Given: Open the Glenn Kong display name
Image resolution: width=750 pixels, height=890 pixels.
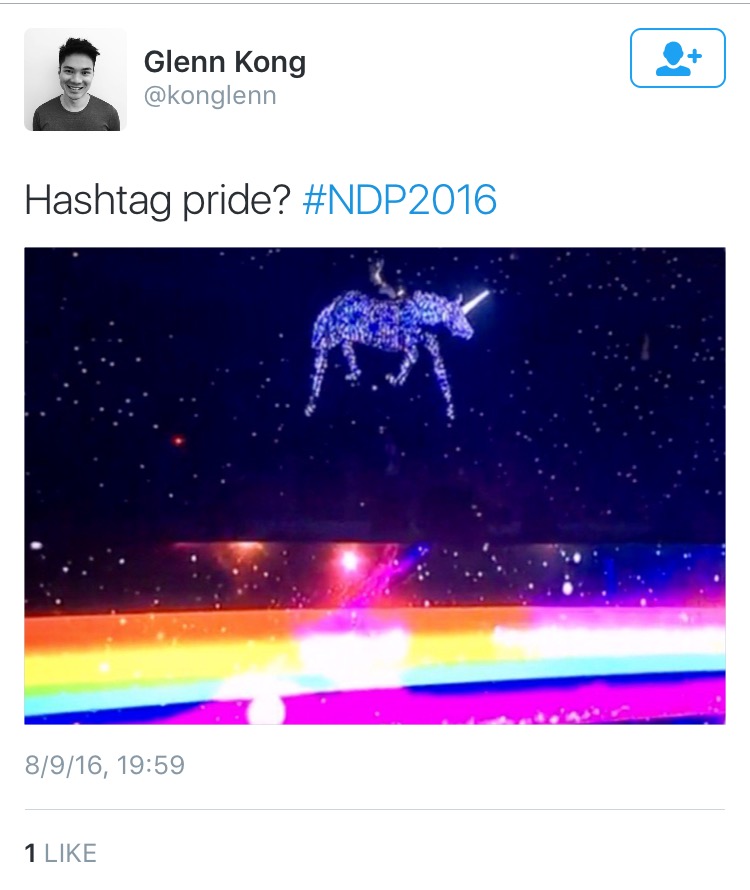Looking at the screenshot, I should (225, 61).
